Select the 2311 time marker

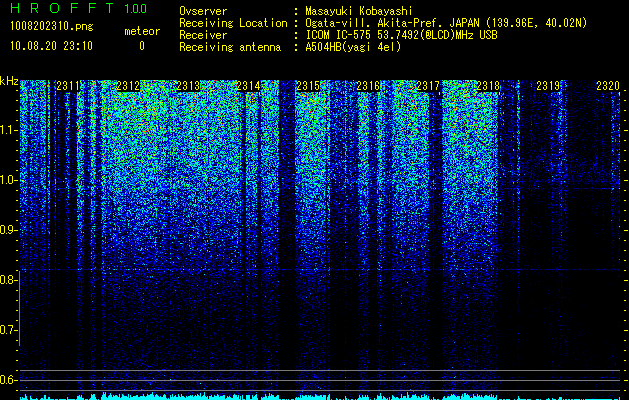point(68,86)
